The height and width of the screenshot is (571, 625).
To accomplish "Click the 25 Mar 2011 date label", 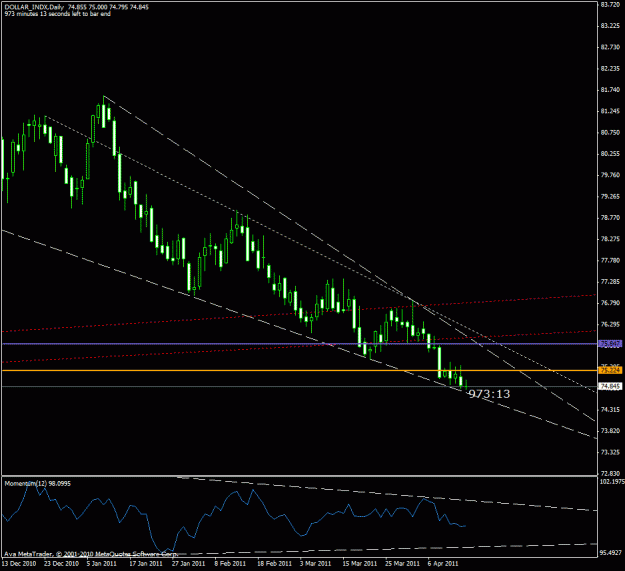I will pos(403,563).
